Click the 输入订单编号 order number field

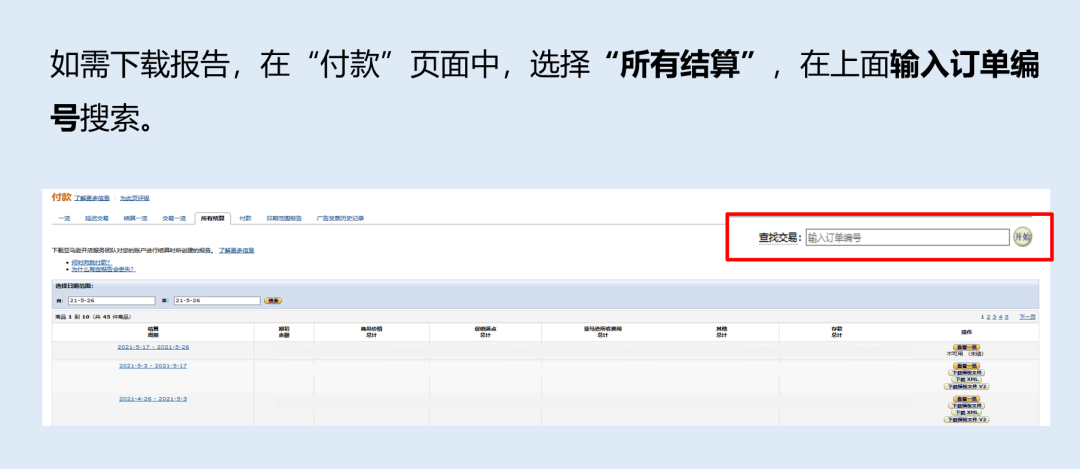[907, 237]
